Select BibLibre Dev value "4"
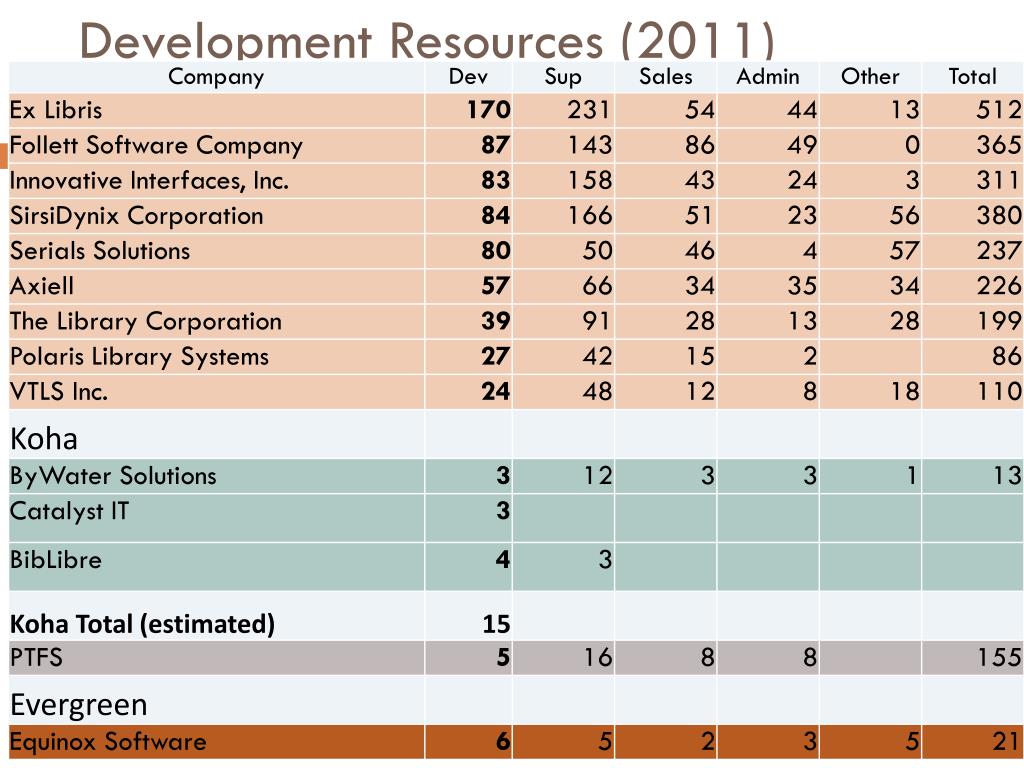 click(503, 560)
